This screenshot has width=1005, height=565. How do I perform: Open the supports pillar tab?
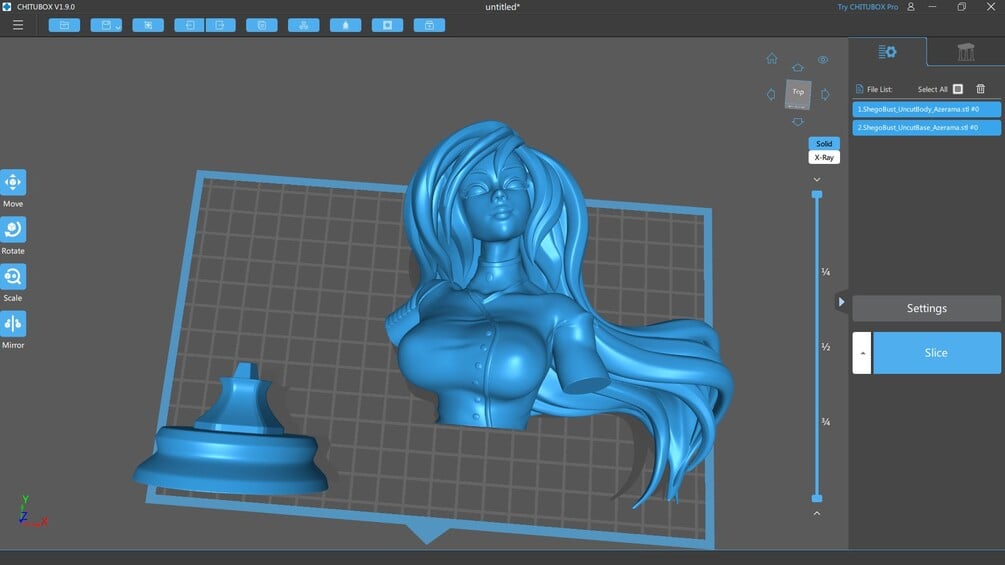(966, 52)
